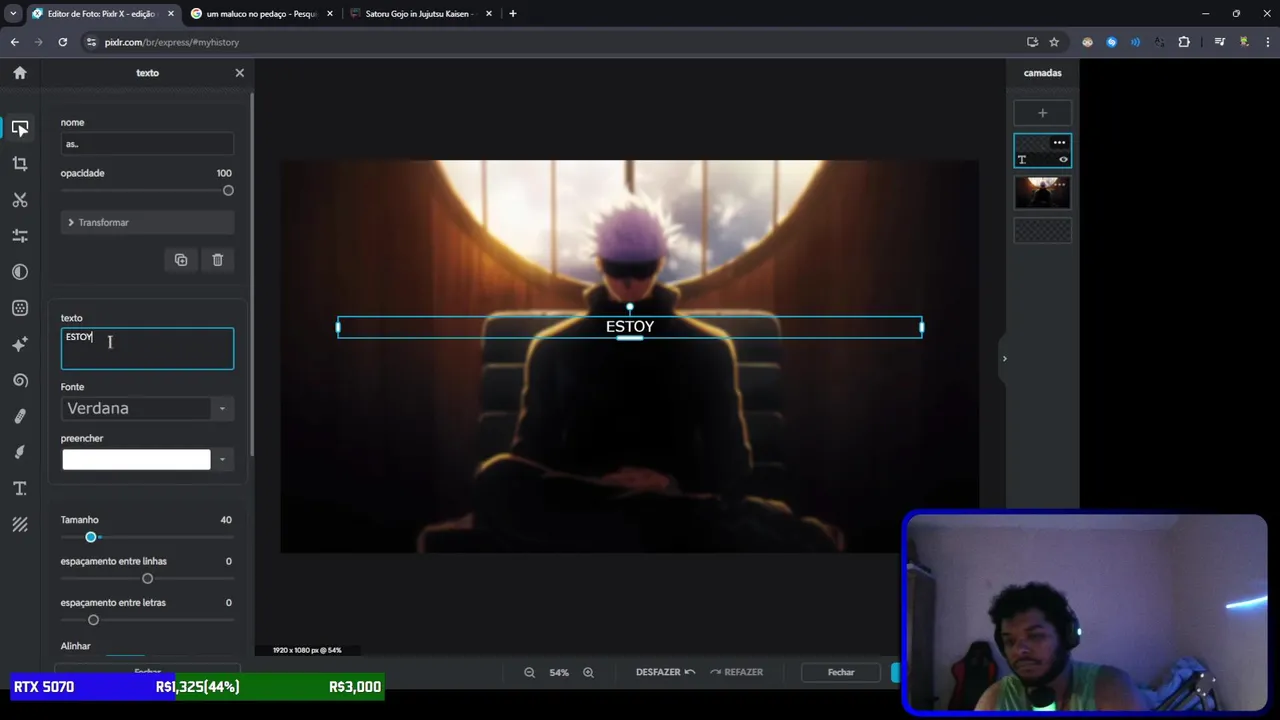Image resolution: width=1280 pixels, height=720 pixels.
Task: Duplicate the text layer
Action: [181, 260]
